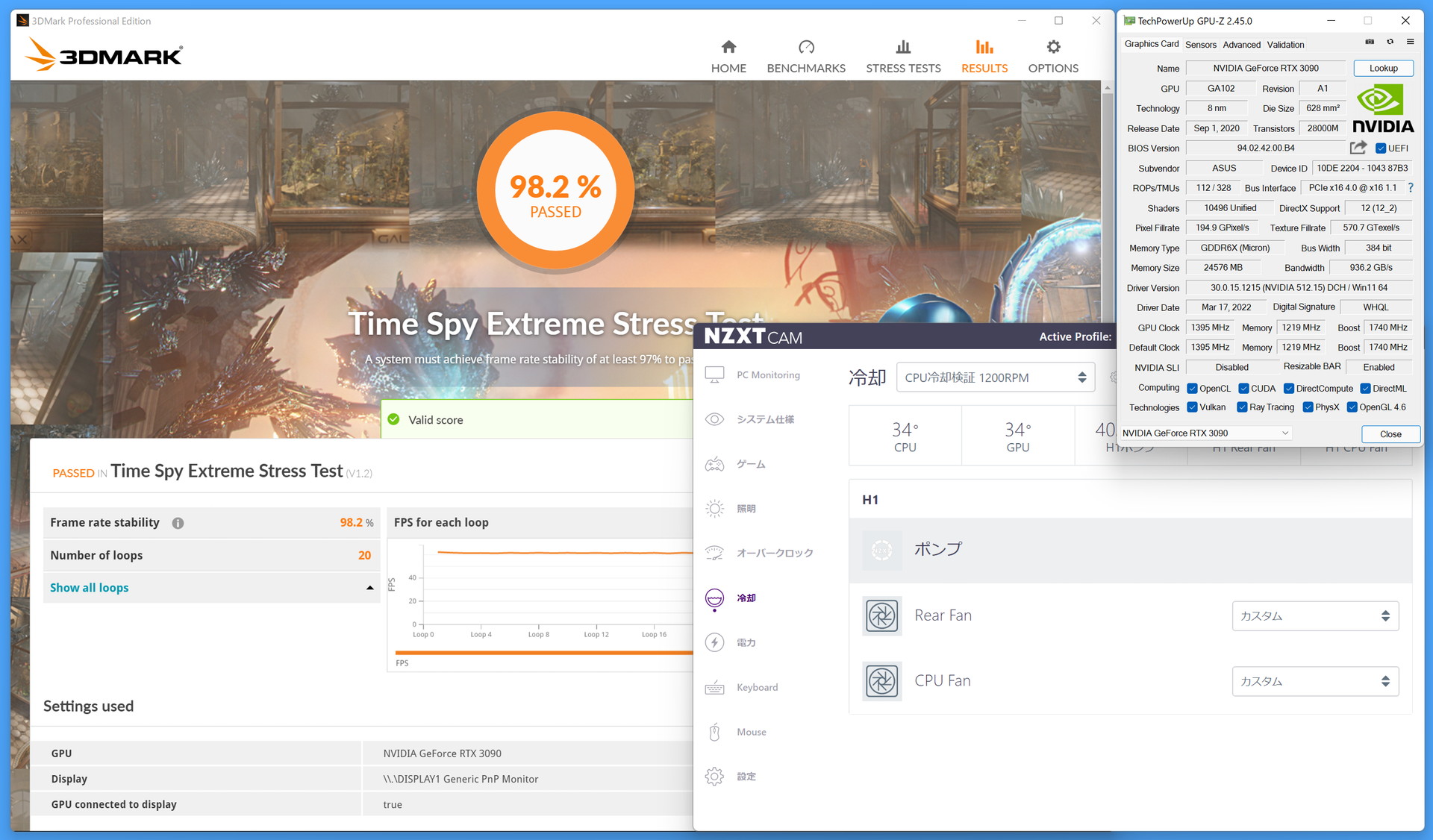Toggle the PhysX checkbox
The image size is (1433, 840).
coord(1308,407)
